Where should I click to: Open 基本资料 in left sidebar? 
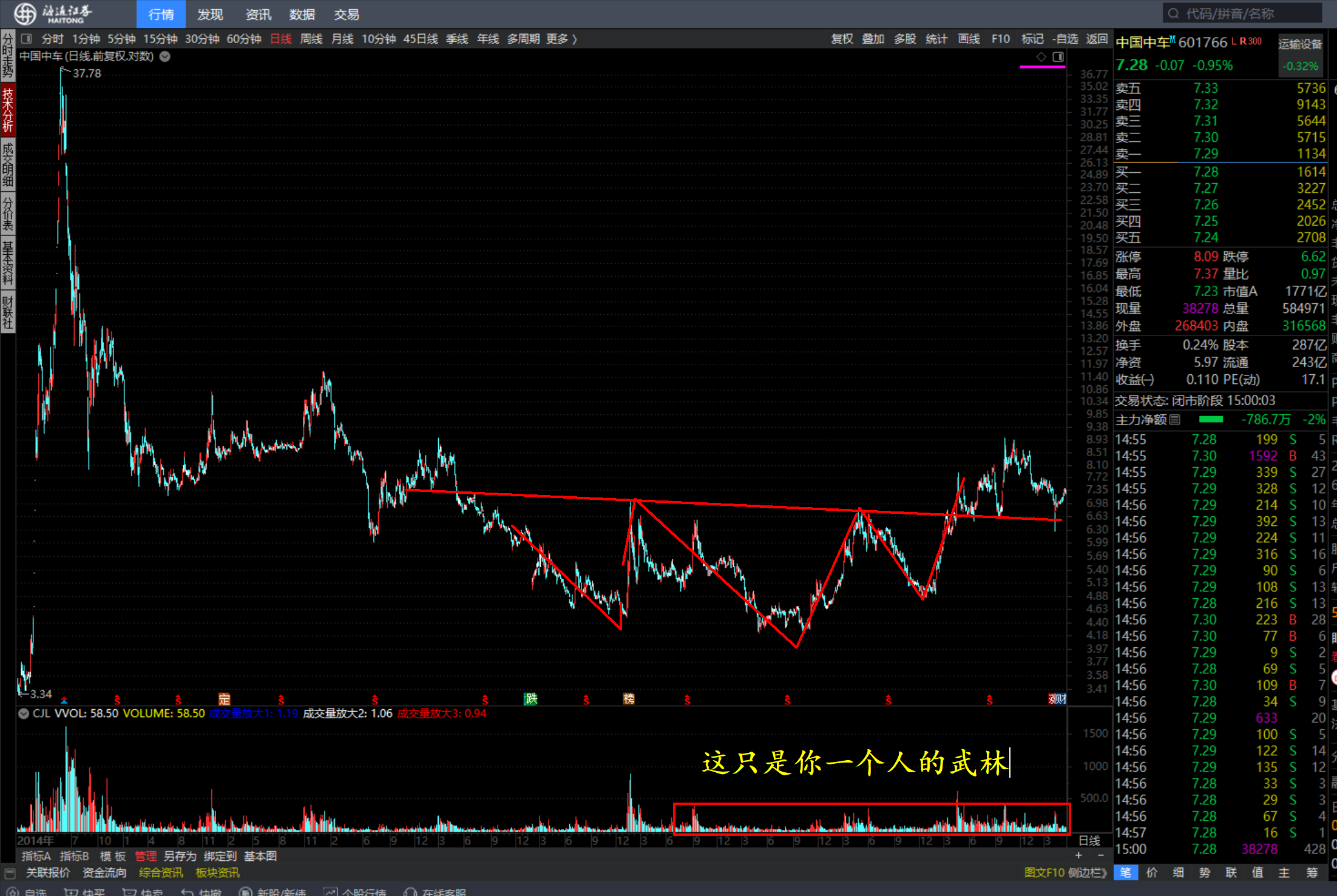click(8, 263)
